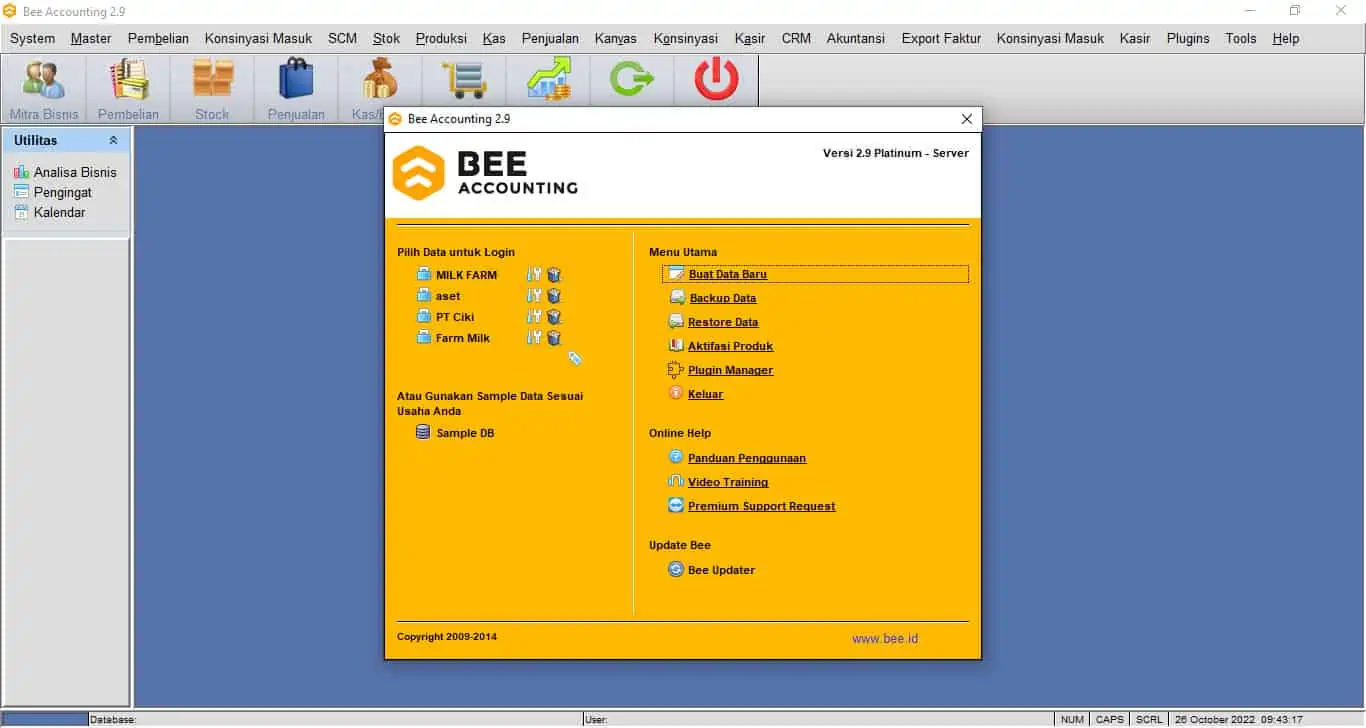
Task: Click the Versi 2.9 Platinum - Server text
Action: click(x=896, y=153)
